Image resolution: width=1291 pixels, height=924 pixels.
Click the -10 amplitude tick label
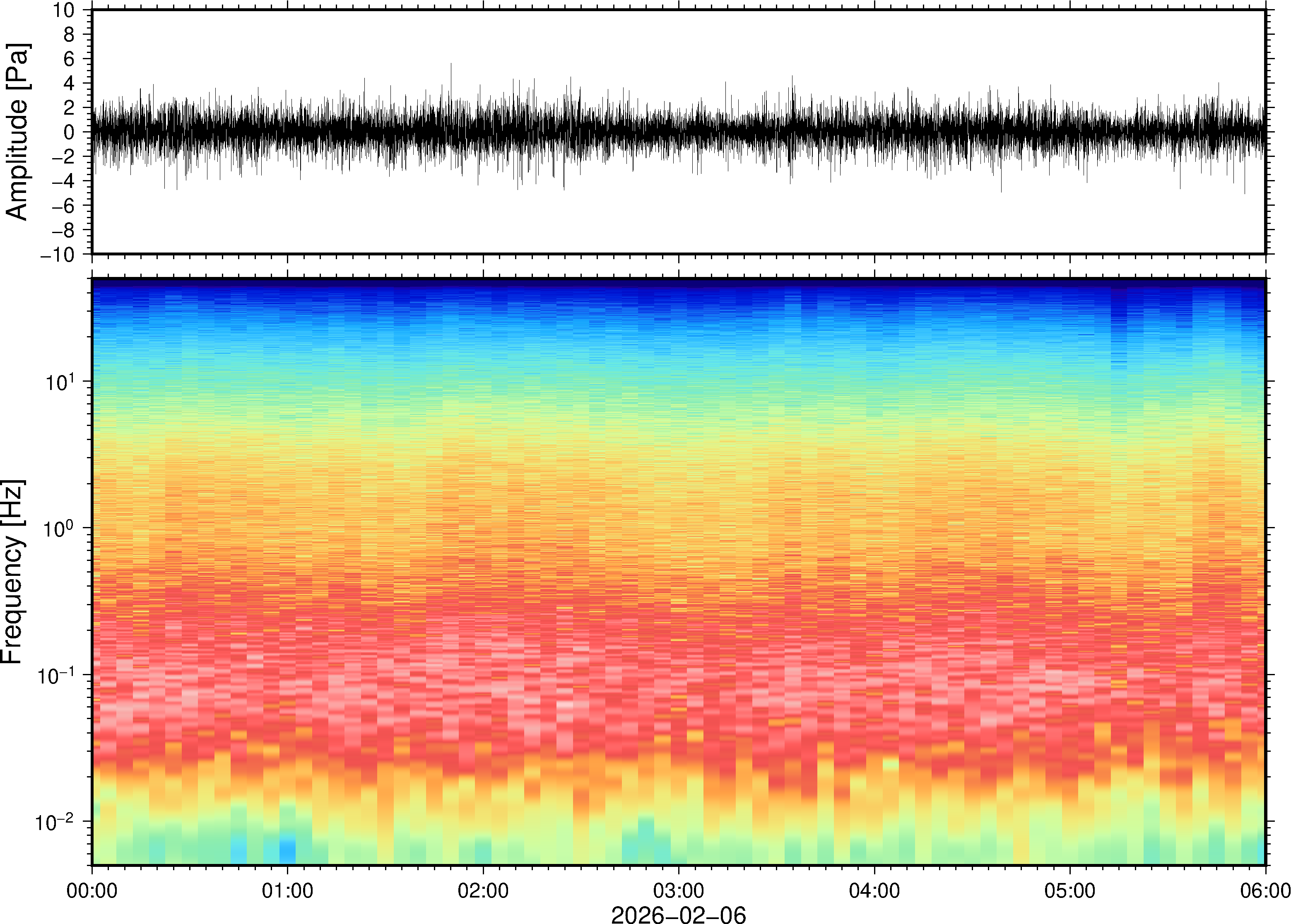tap(57, 255)
